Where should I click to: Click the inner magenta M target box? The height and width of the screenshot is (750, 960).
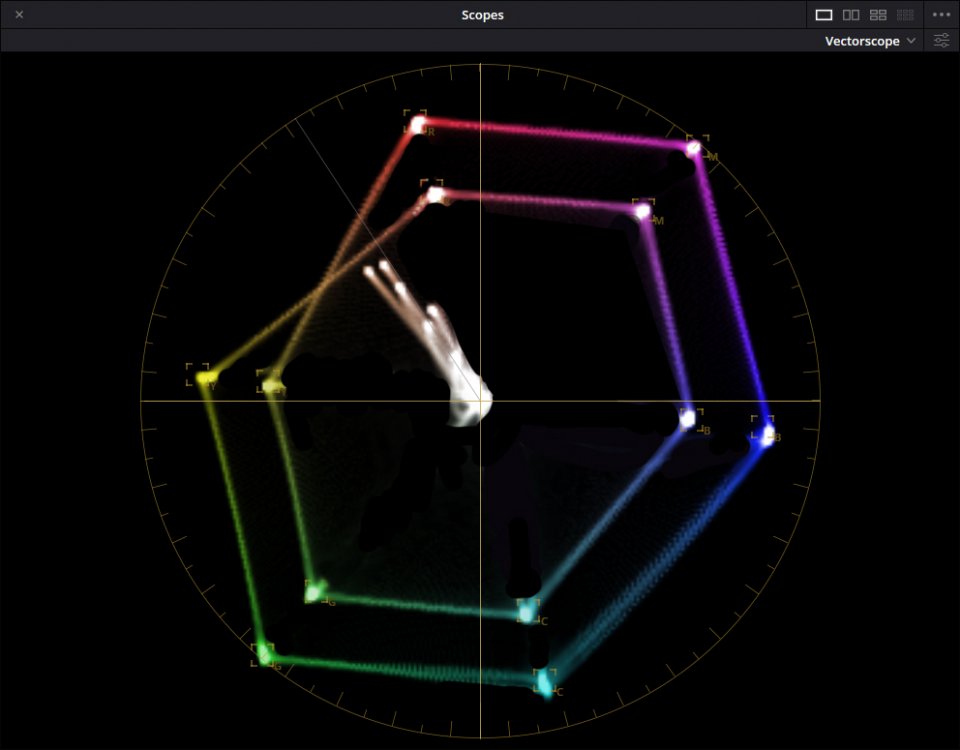643,210
